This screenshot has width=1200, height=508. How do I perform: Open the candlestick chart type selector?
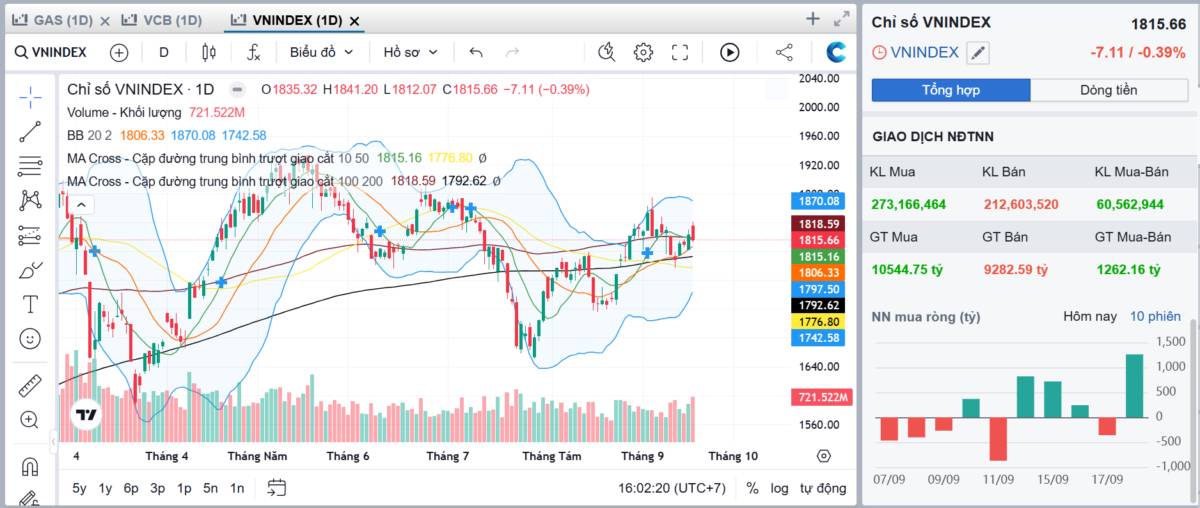pos(209,52)
